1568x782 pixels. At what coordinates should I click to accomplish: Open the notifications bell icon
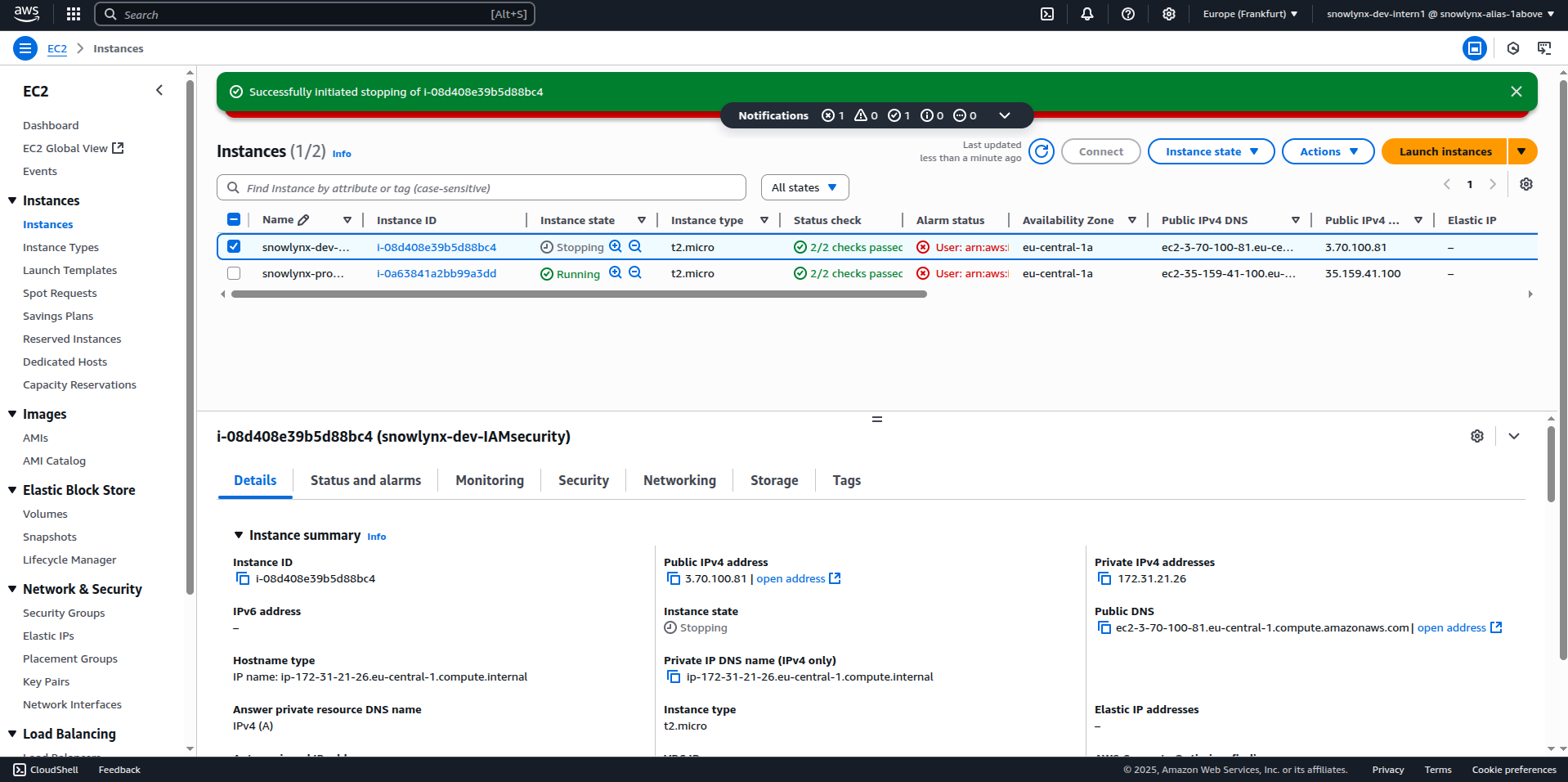pos(1086,14)
